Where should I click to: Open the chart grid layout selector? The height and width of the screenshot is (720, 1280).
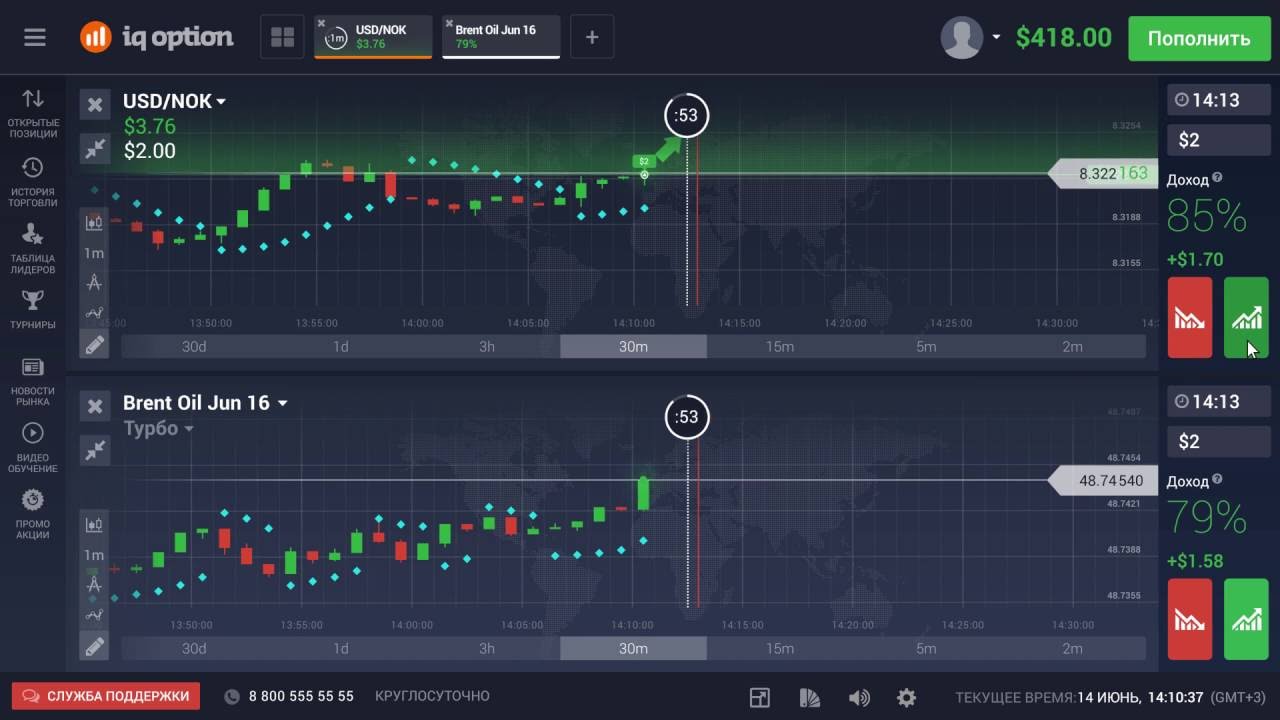click(x=283, y=38)
